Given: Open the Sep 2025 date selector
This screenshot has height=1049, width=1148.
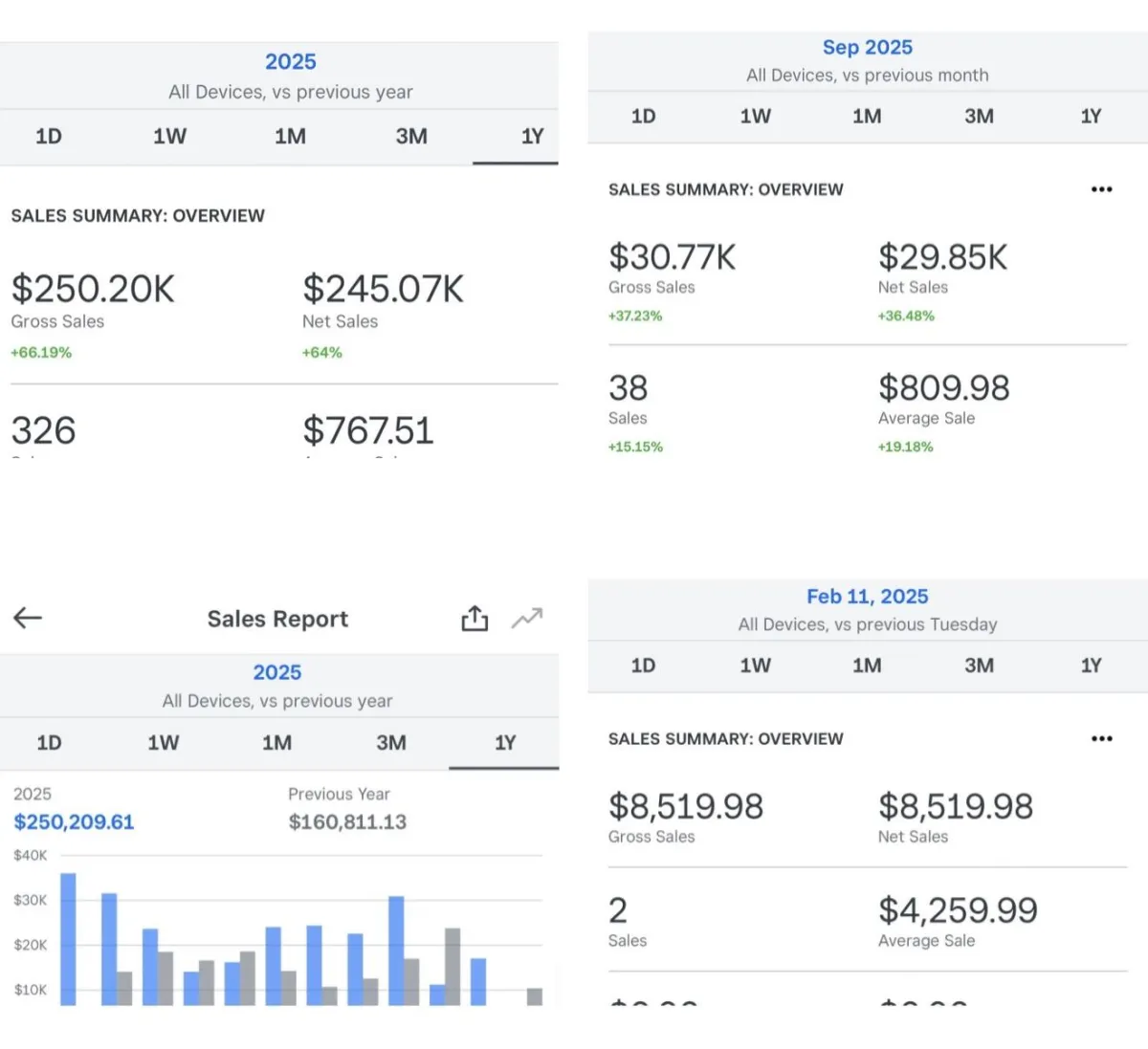Looking at the screenshot, I should tap(868, 48).
